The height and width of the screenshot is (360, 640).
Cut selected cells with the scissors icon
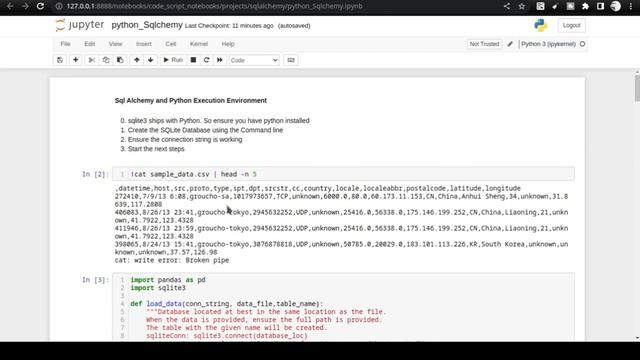92,60
